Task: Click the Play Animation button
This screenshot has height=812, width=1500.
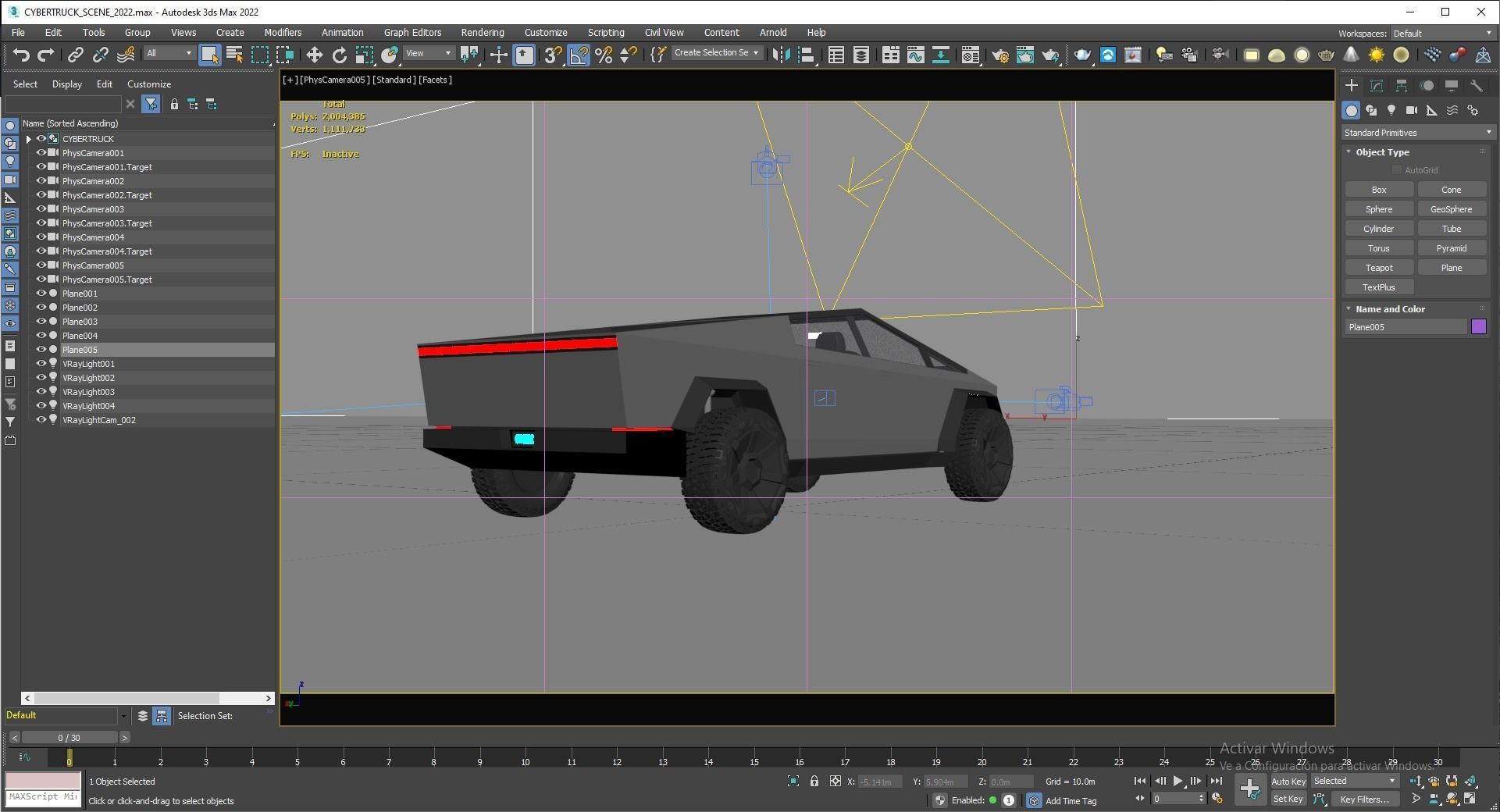Action: [x=1178, y=782]
